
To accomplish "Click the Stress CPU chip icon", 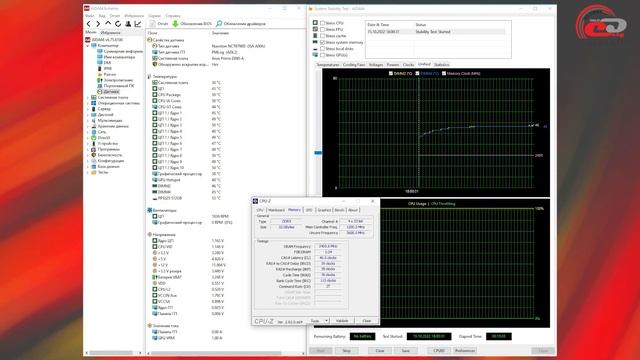I will tap(315, 23).
